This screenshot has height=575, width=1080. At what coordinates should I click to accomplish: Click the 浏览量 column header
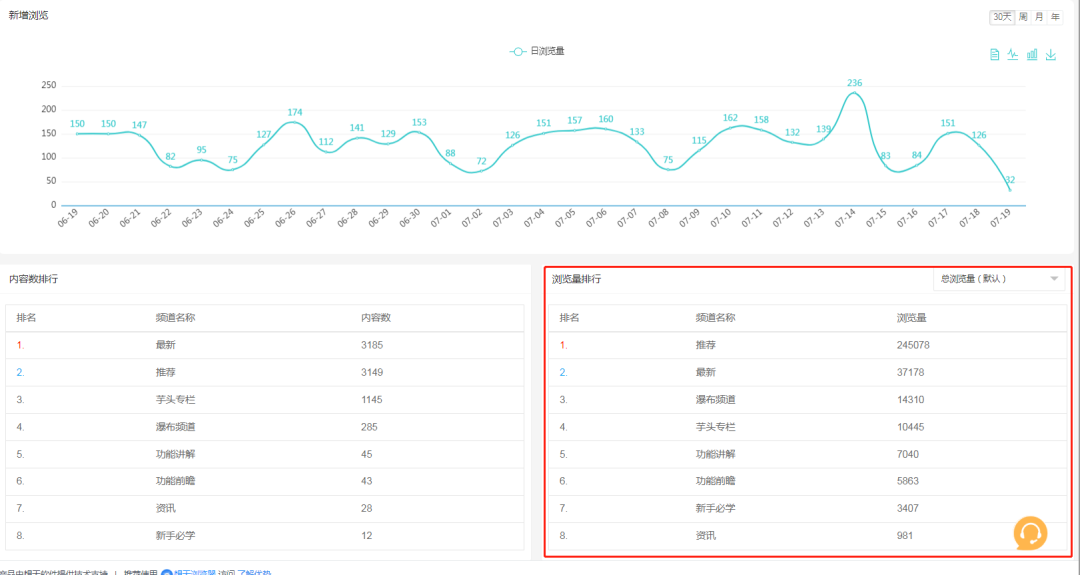coord(911,318)
